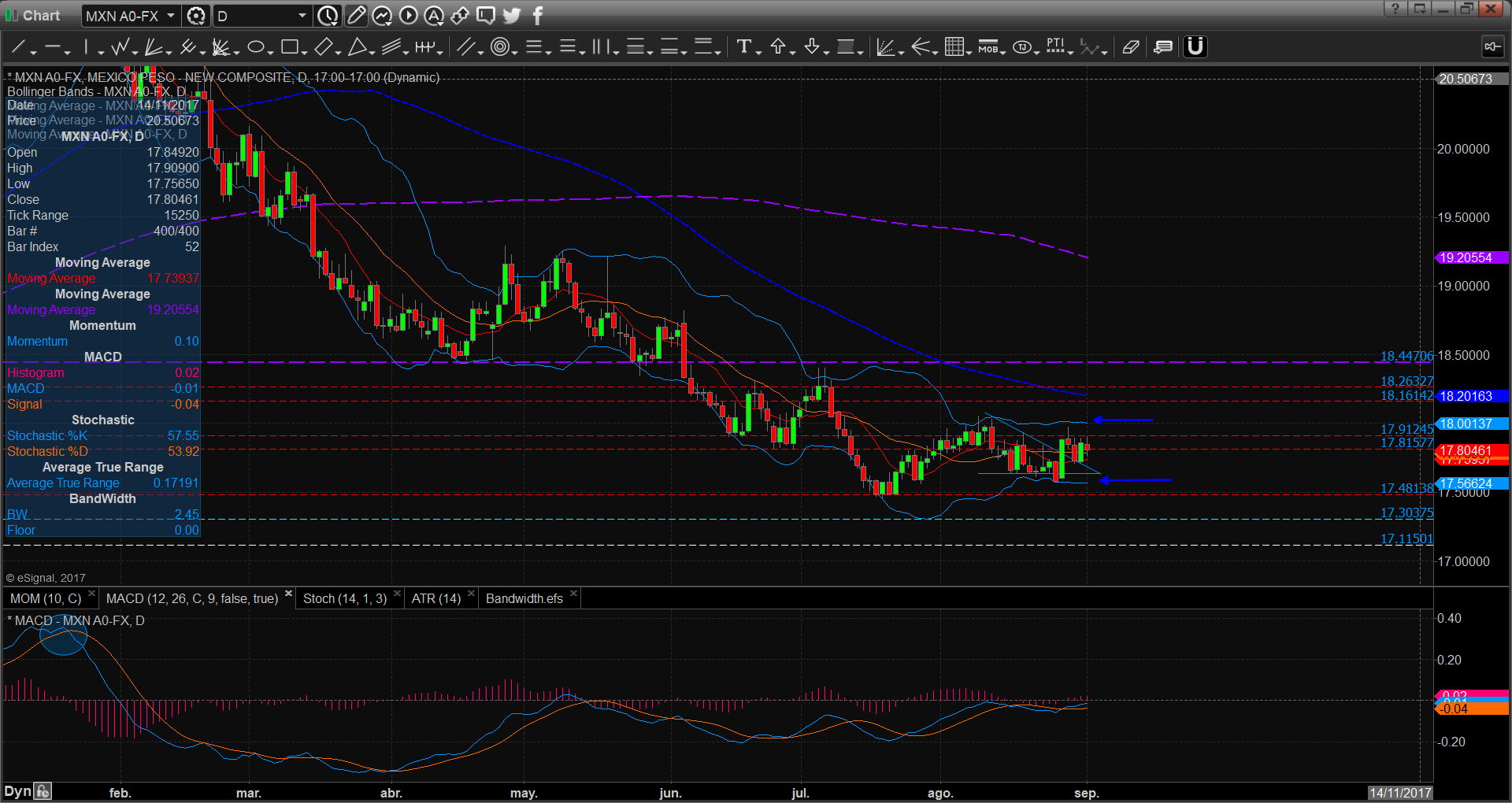Expand the zigzag tool options arrow
The image size is (1512, 803).
point(135,52)
